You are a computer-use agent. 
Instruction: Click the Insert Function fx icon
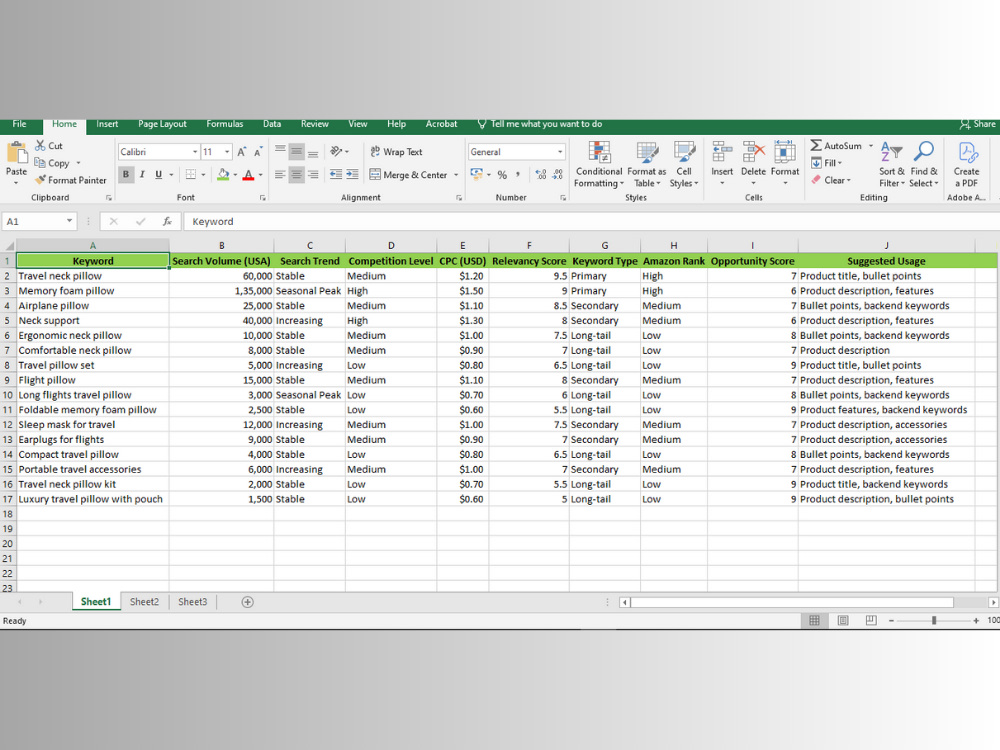pos(167,221)
